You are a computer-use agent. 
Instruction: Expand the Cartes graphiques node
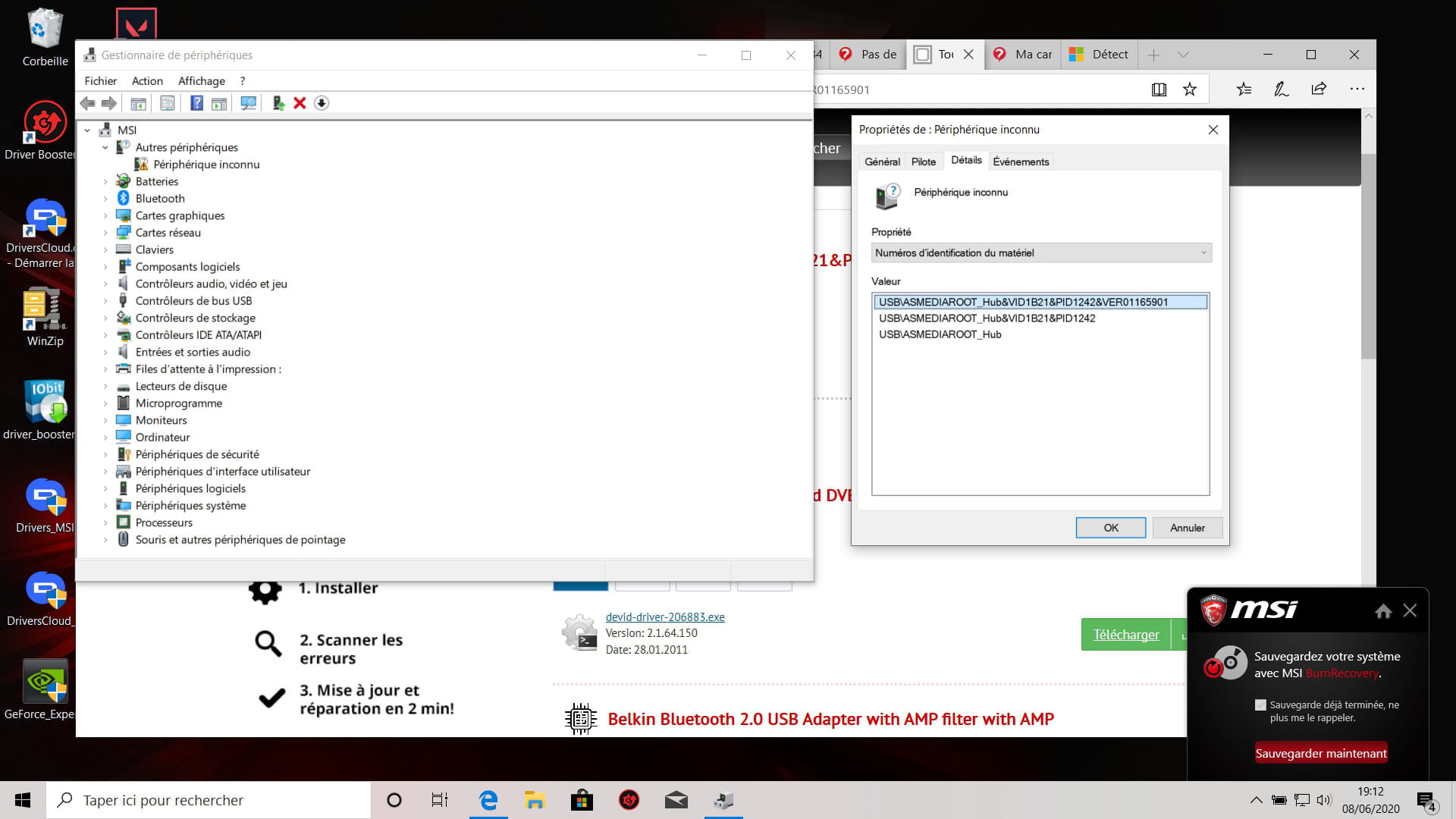point(105,215)
